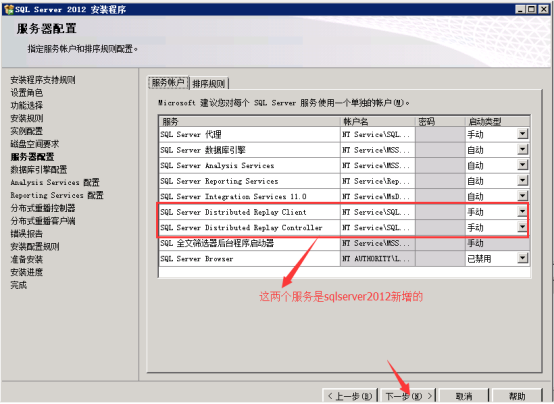Select Reporting Services 配置 step in sidebar
This screenshot has width=554, height=404.
pyautogui.click(x=57, y=195)
